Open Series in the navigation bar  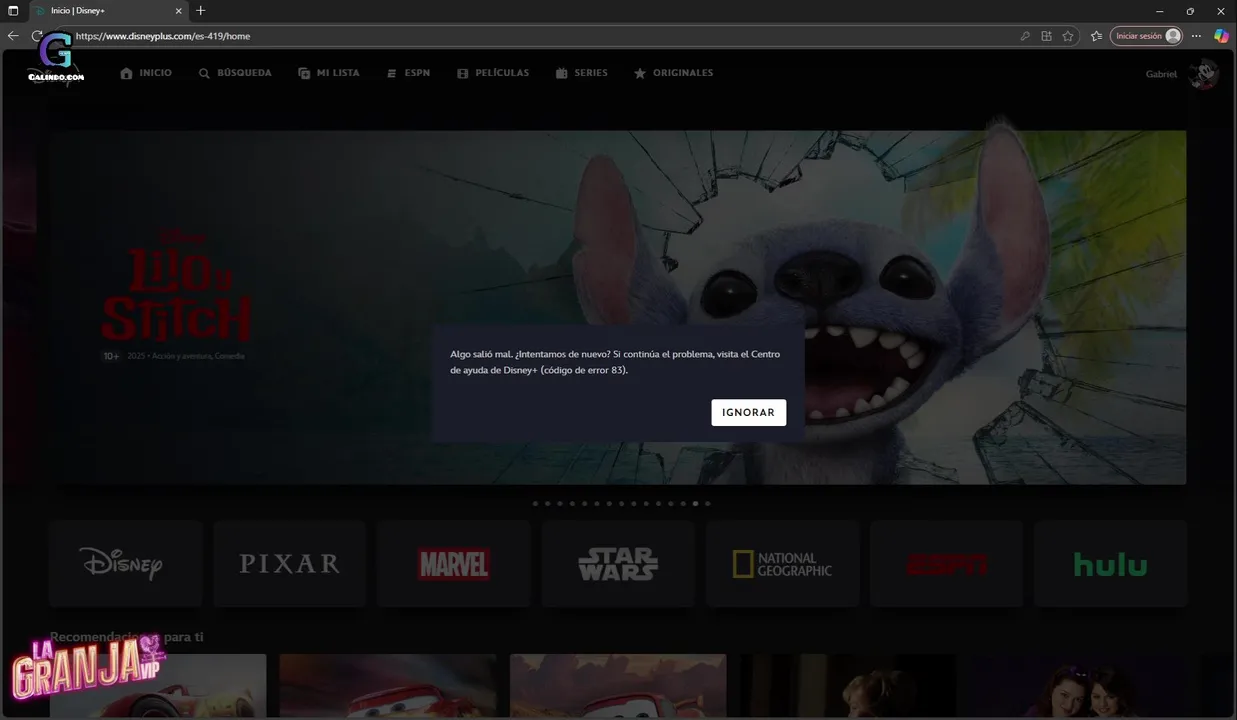pyautogui.click(x=582, y=73)
